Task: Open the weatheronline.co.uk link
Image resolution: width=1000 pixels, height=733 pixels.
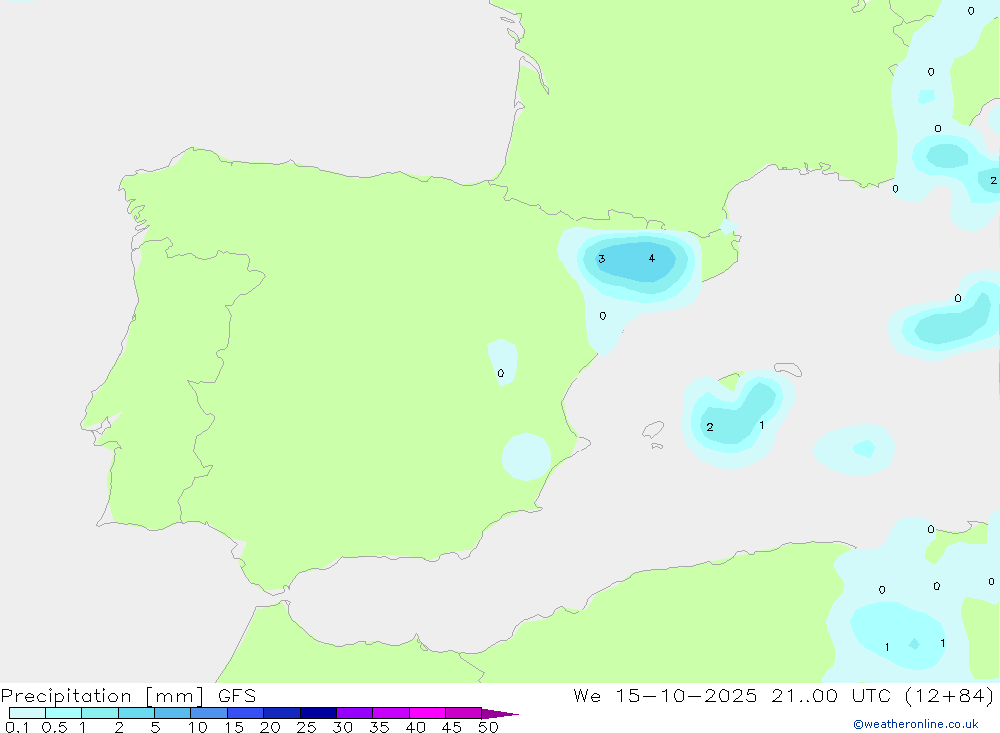Action: coord(916,724)
